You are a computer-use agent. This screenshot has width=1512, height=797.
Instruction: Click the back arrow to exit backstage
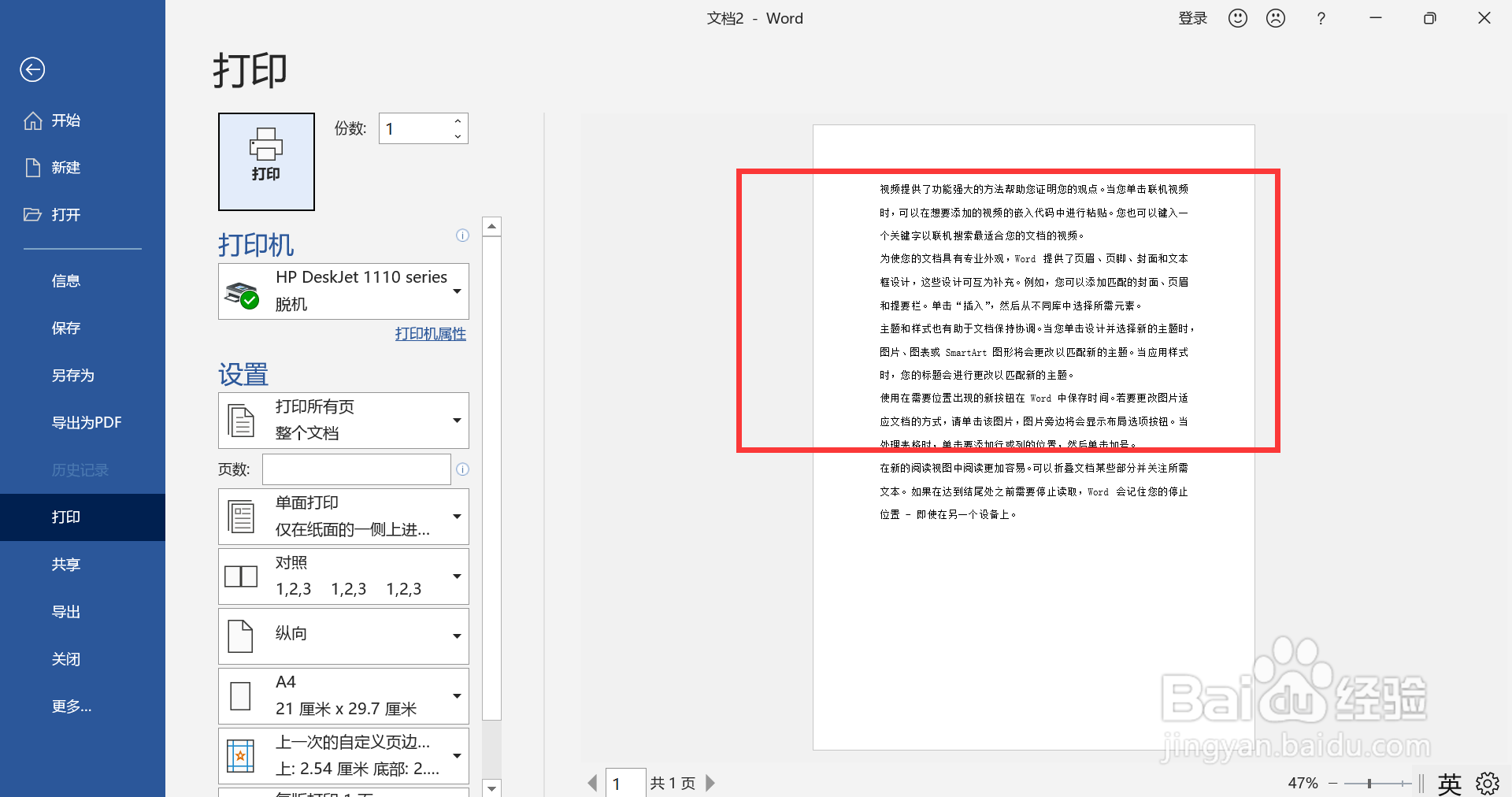tap(32, 69)
